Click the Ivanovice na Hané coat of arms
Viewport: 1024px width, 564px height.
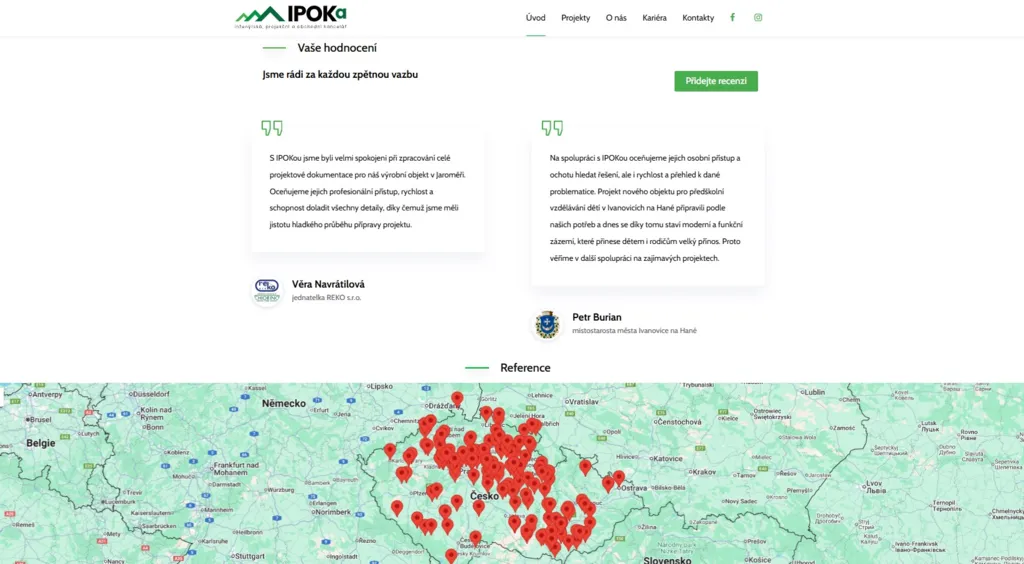[547, 324]
